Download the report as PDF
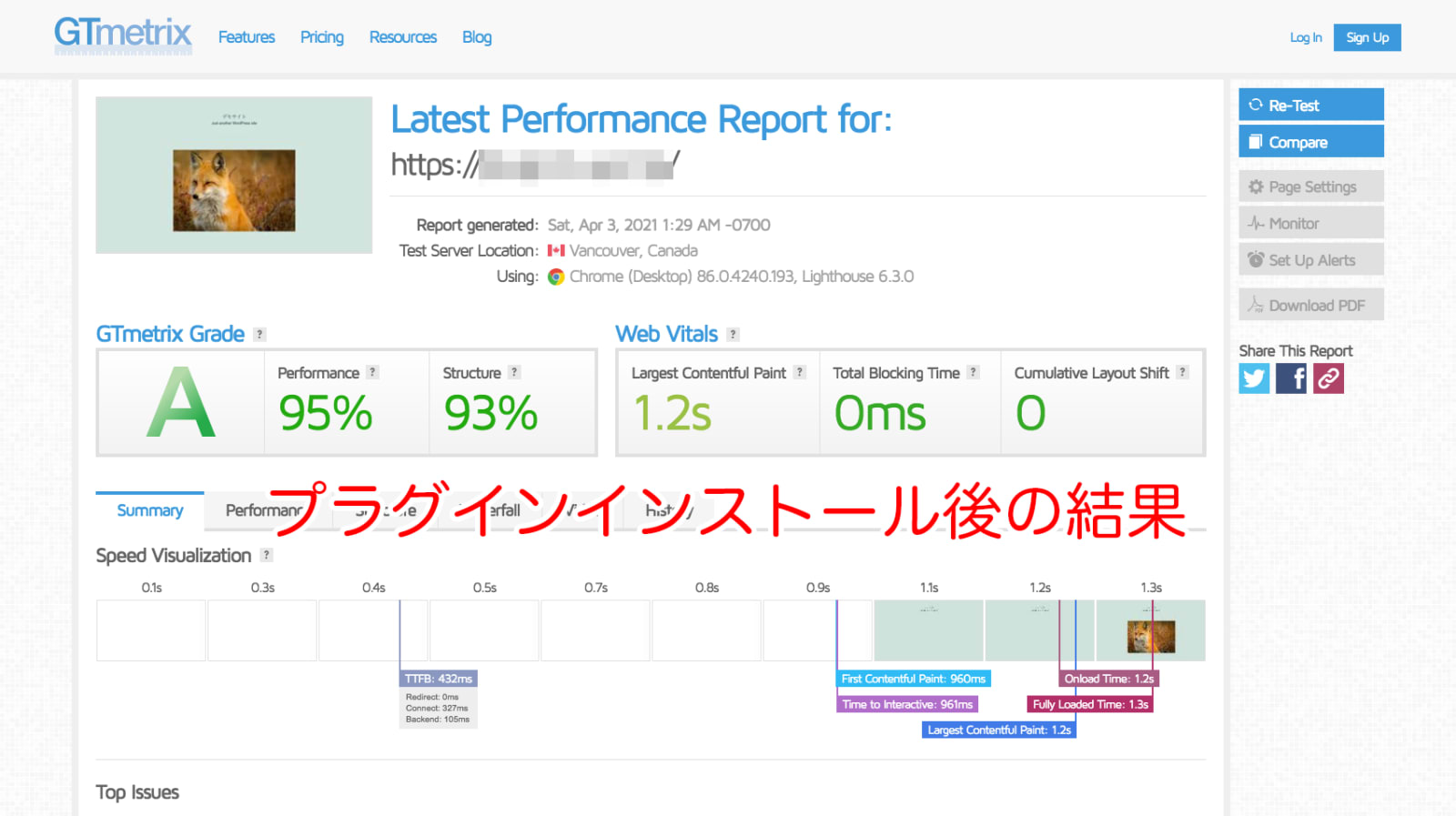1456x816 pixels. click(1311, 305)
